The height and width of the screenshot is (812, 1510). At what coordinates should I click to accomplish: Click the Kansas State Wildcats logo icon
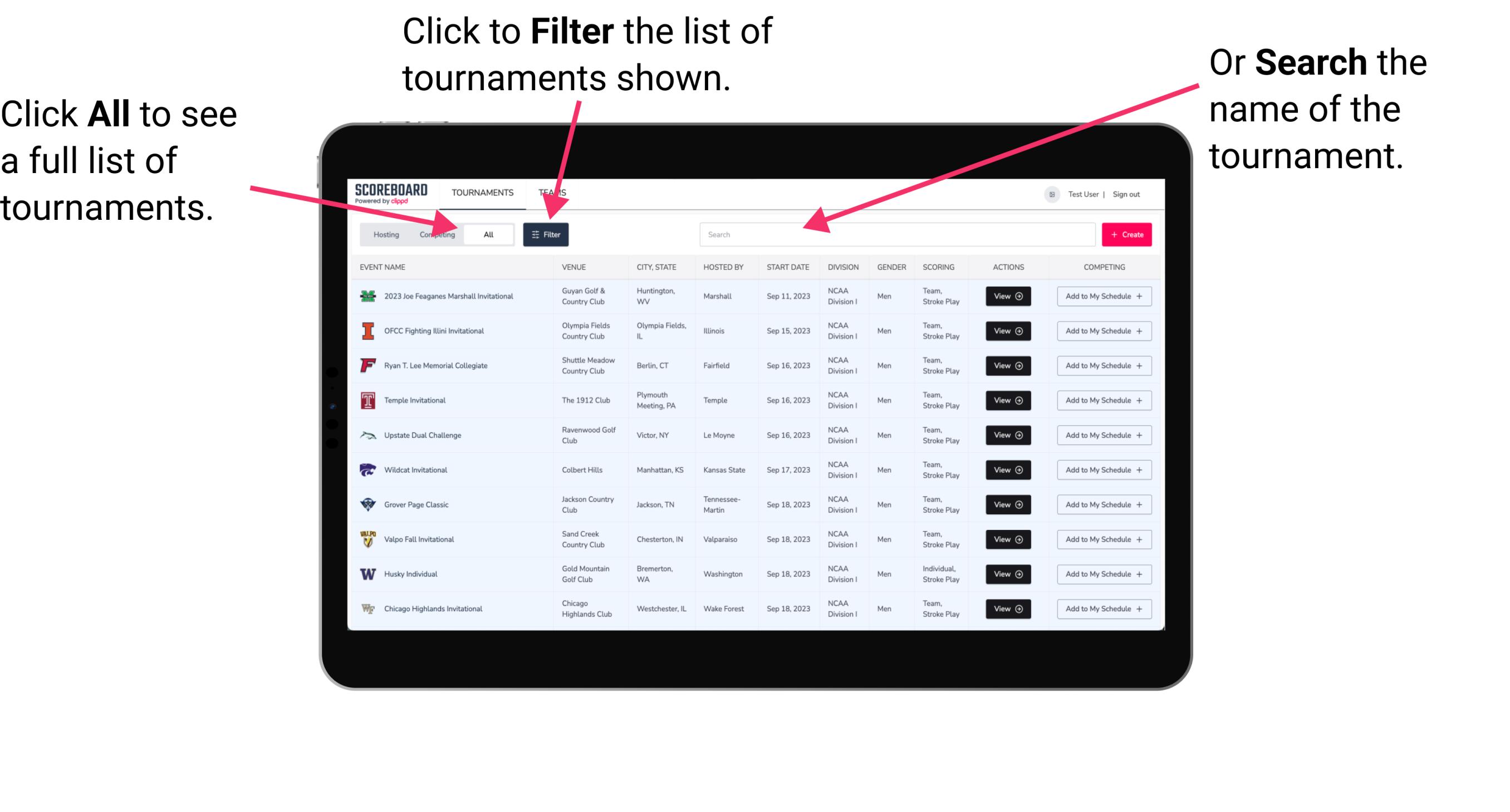click(368, 470)
